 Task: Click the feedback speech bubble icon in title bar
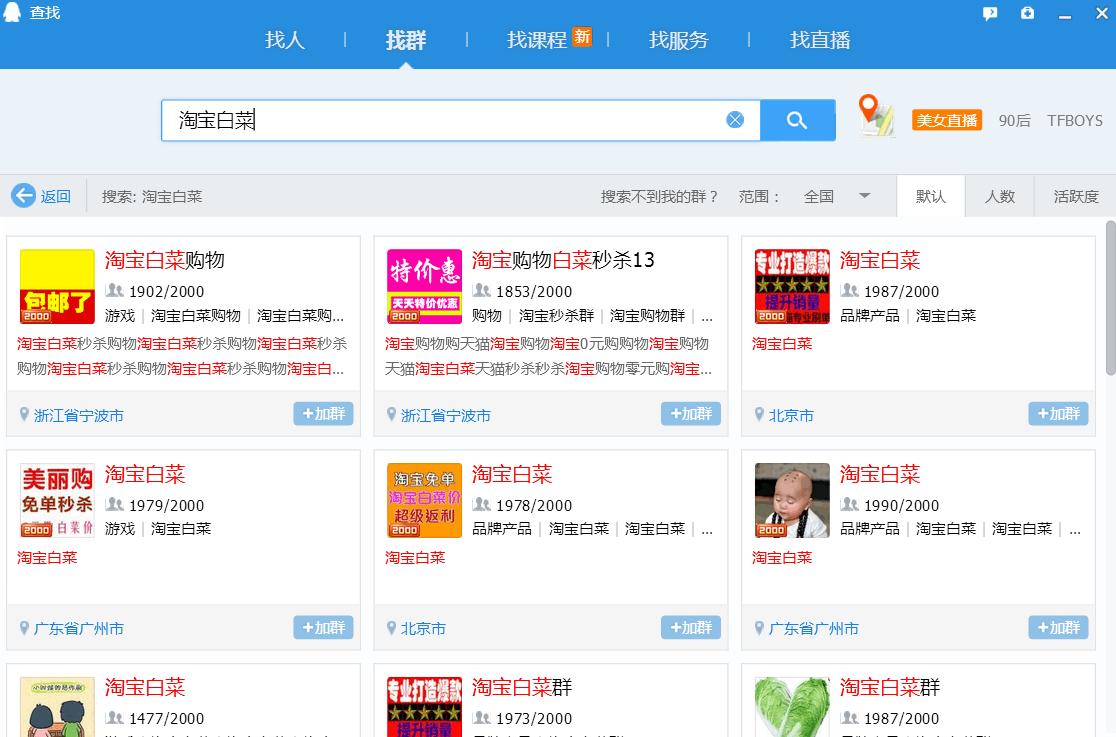(990, 13)
